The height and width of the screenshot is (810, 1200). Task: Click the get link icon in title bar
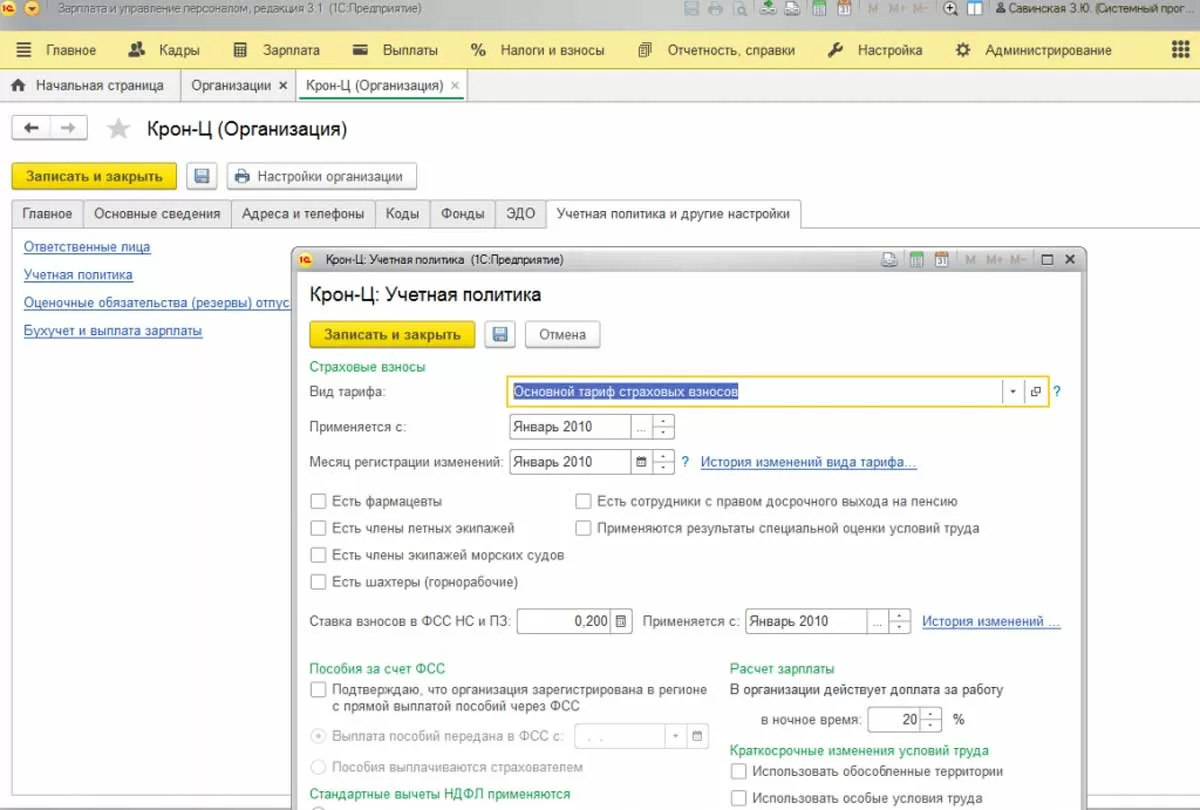(x=767, y=9)
